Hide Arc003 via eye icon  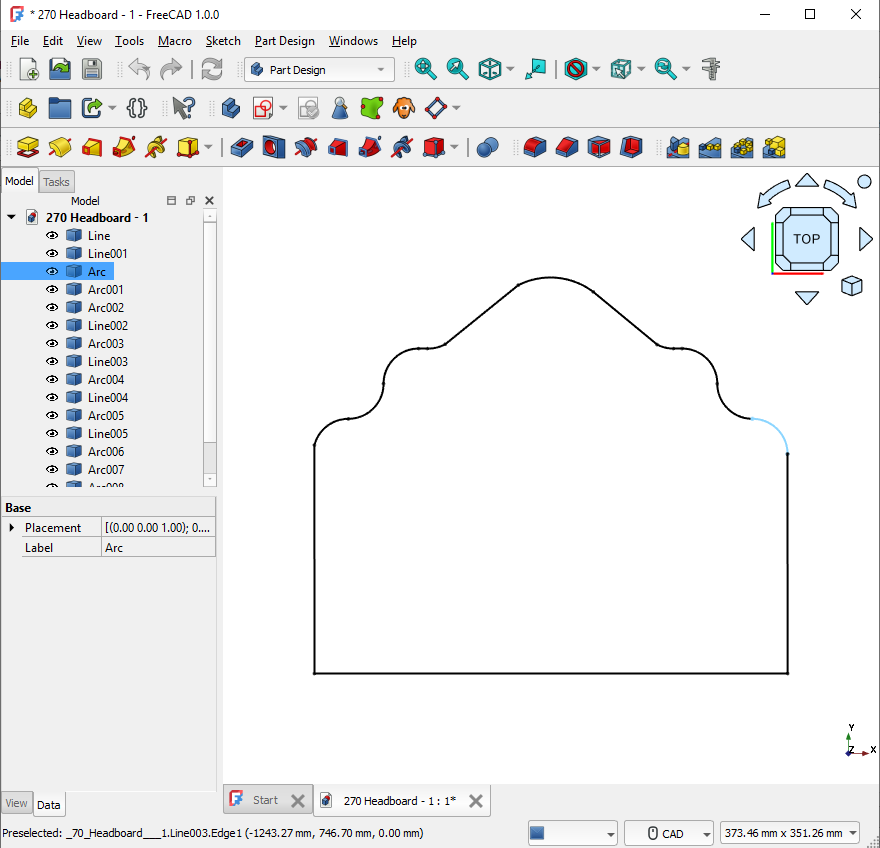point(52,343)
